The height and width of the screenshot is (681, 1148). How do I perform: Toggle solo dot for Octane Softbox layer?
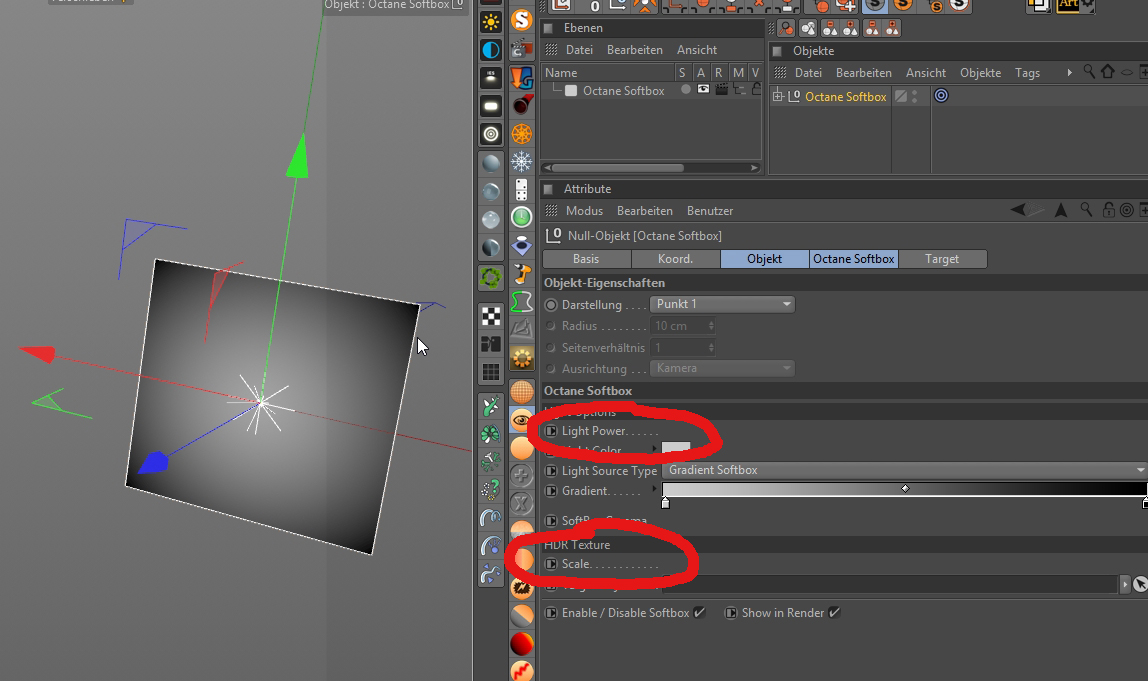pyautogui.click(x=685, y=89)
